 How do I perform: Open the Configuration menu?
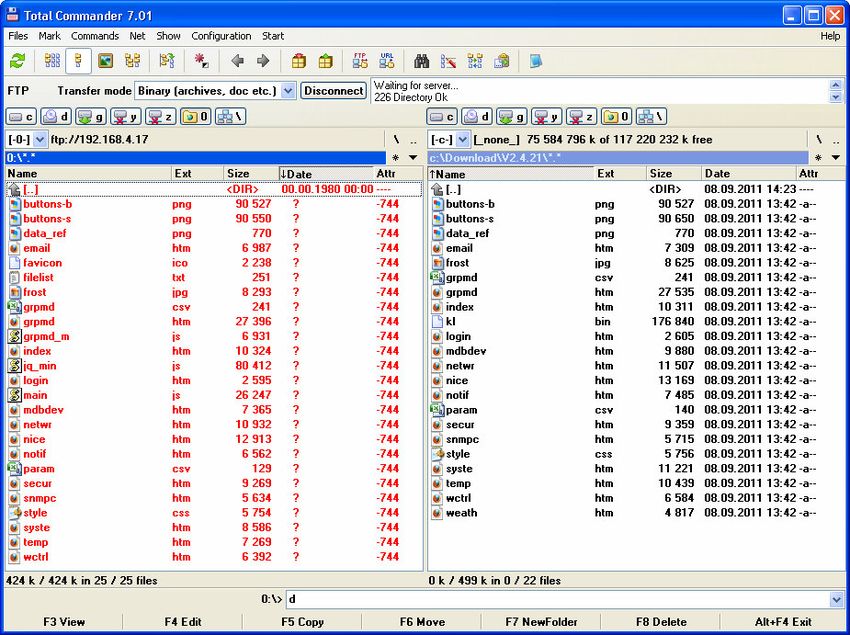point(221,36)
